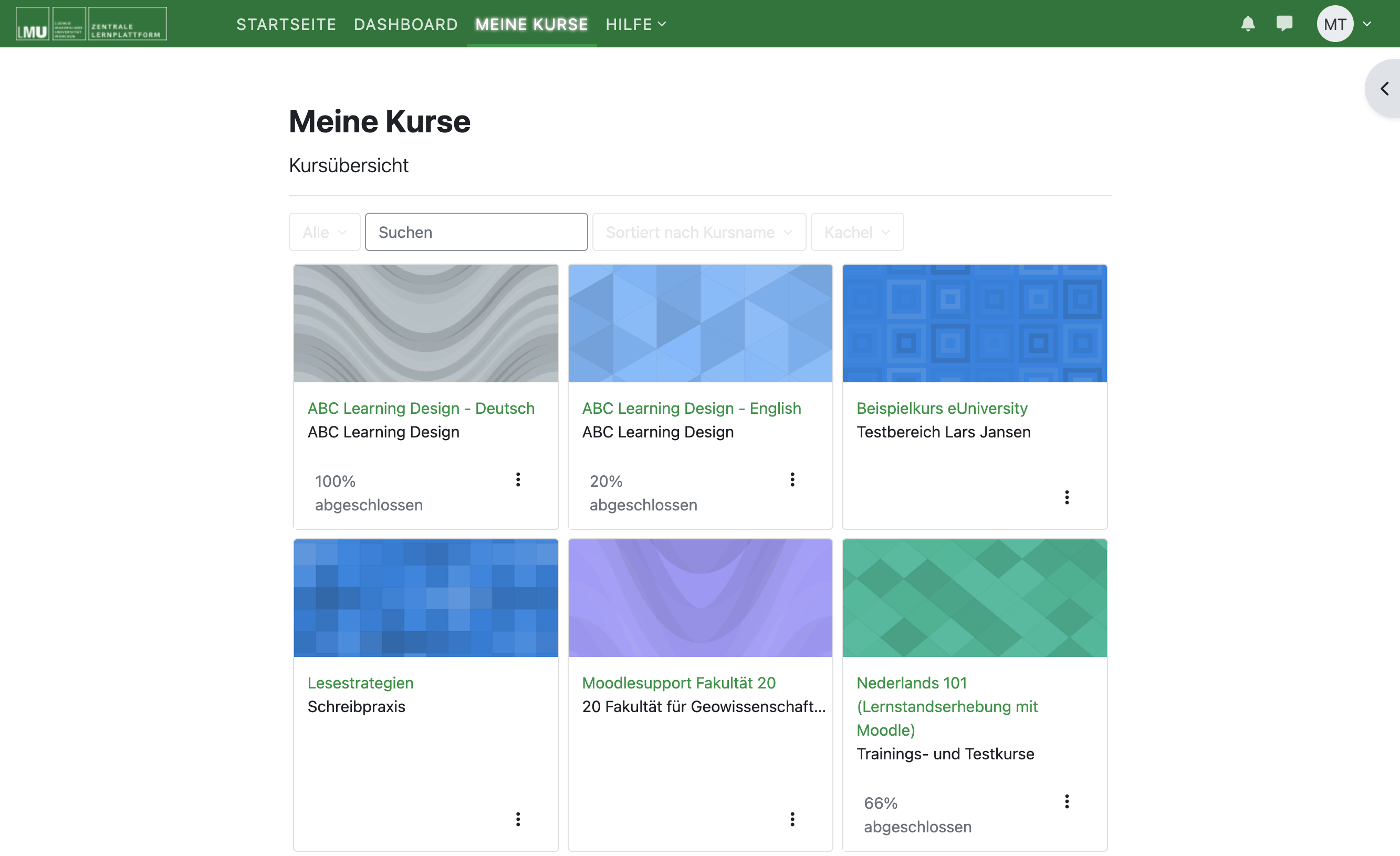1400x856 pixels.
Task: Open the Lesestrategien course link
Action: pyautogui.click(x=360, y=683)
